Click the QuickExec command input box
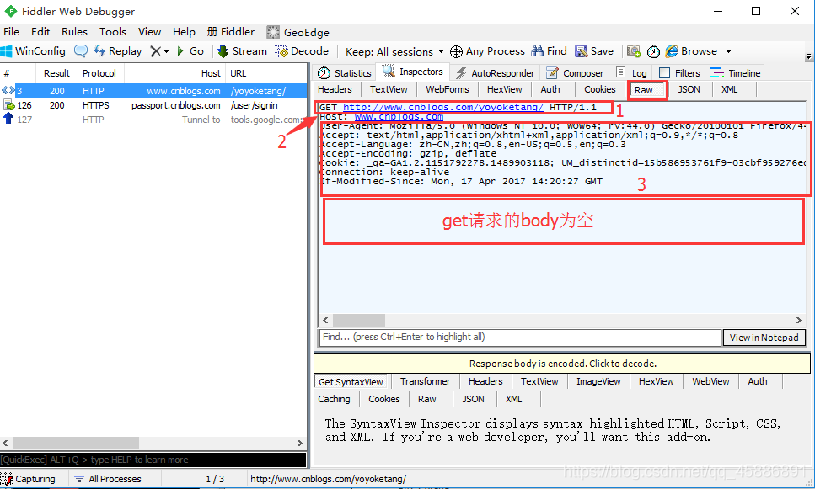 153,460
